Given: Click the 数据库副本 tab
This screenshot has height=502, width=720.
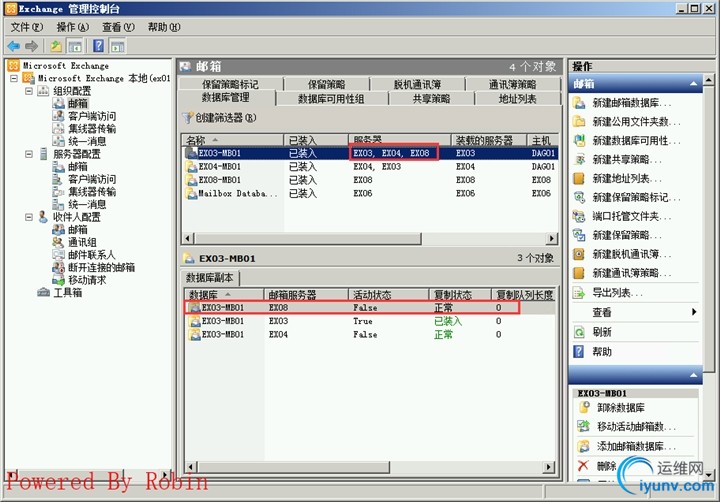Looking at the screenshot, I should pos(209,277).
